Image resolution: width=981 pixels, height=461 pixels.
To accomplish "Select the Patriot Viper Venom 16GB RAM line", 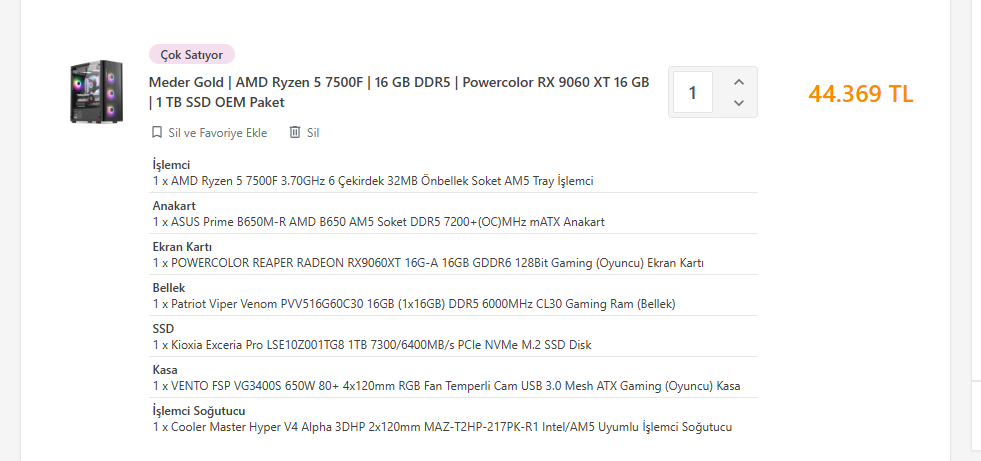I will tap(414, 304).
